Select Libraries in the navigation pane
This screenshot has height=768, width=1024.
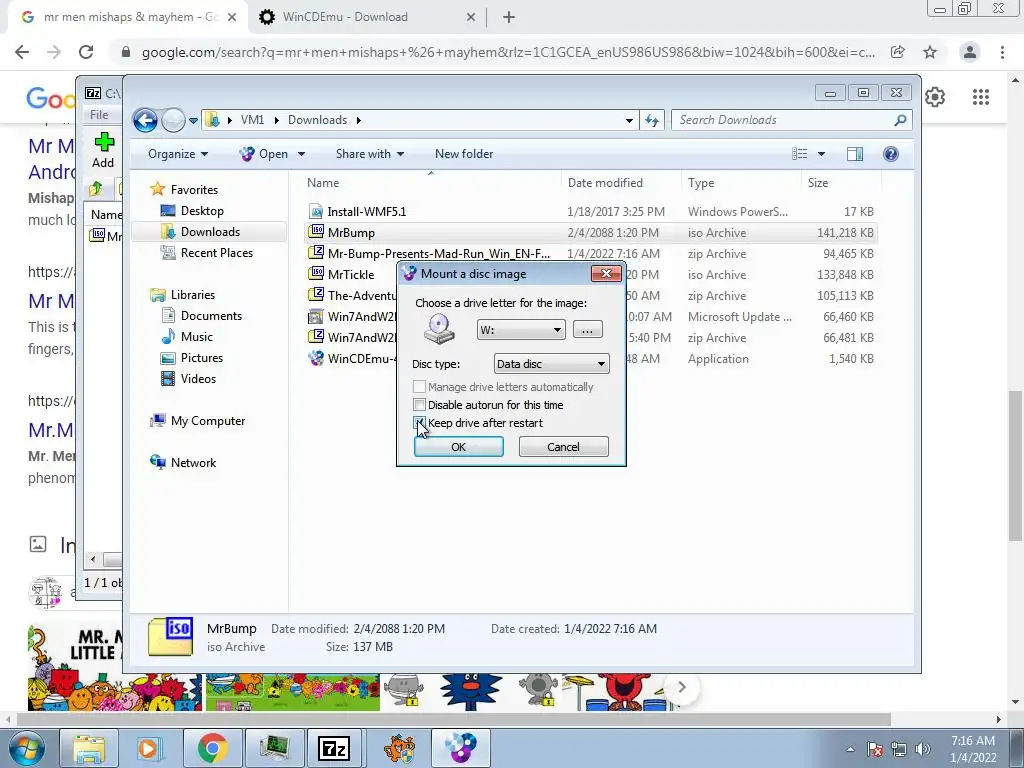pos(193,295)
